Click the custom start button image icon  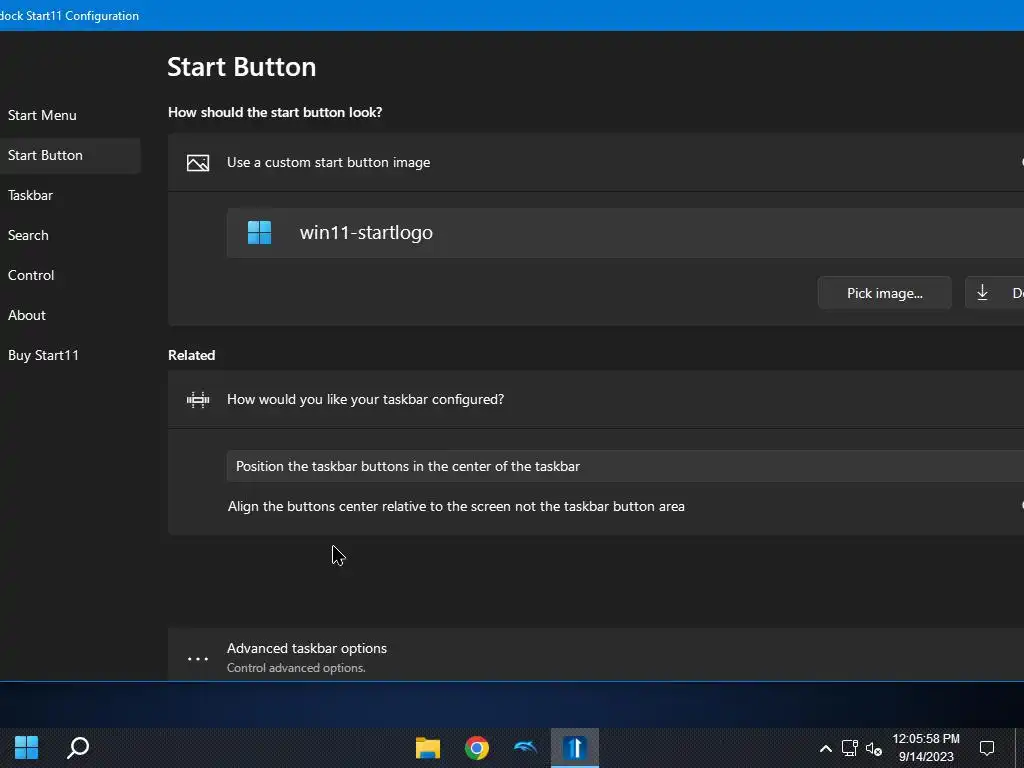198,163
